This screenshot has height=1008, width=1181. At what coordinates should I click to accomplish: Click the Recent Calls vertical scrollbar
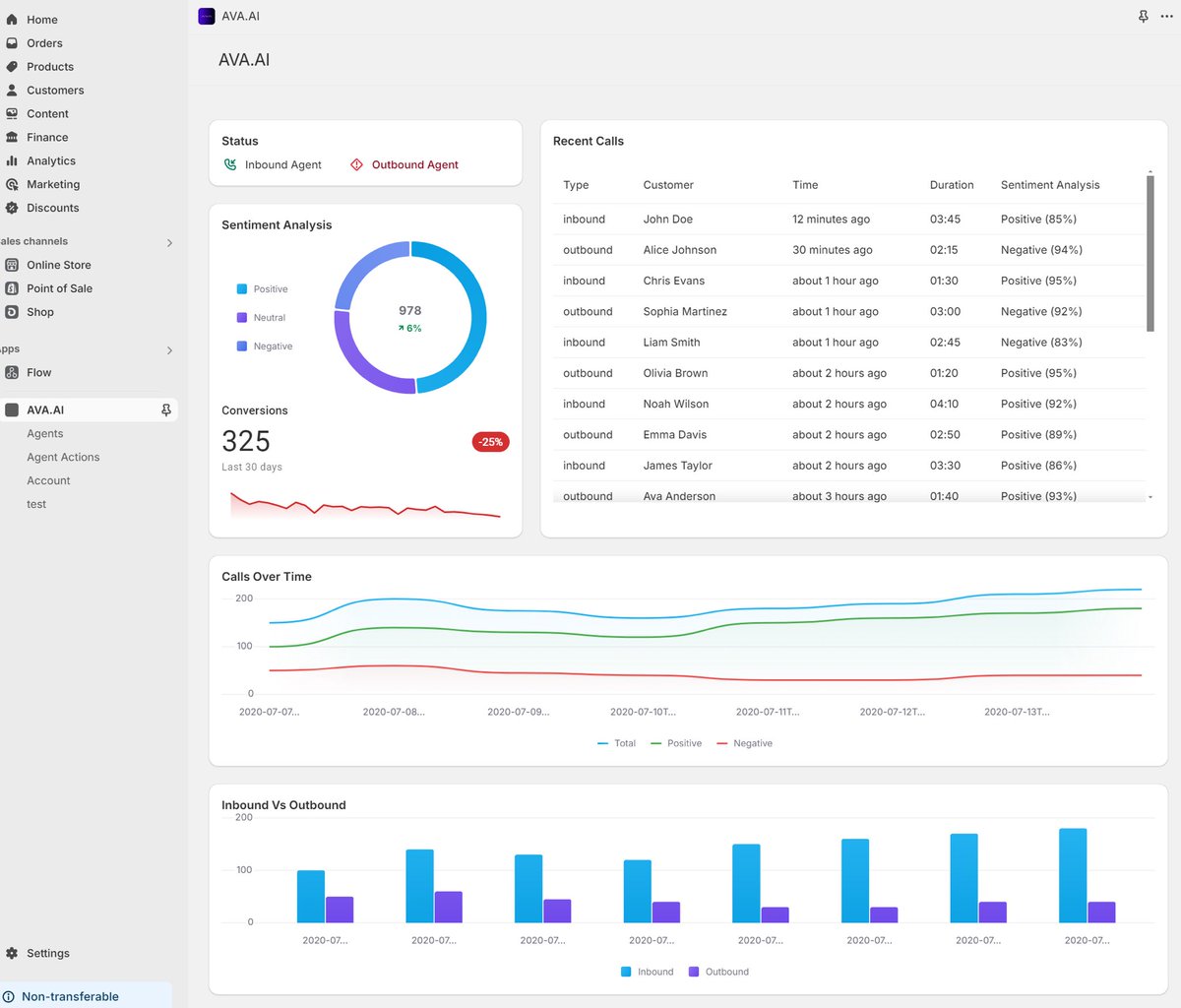1150,252
